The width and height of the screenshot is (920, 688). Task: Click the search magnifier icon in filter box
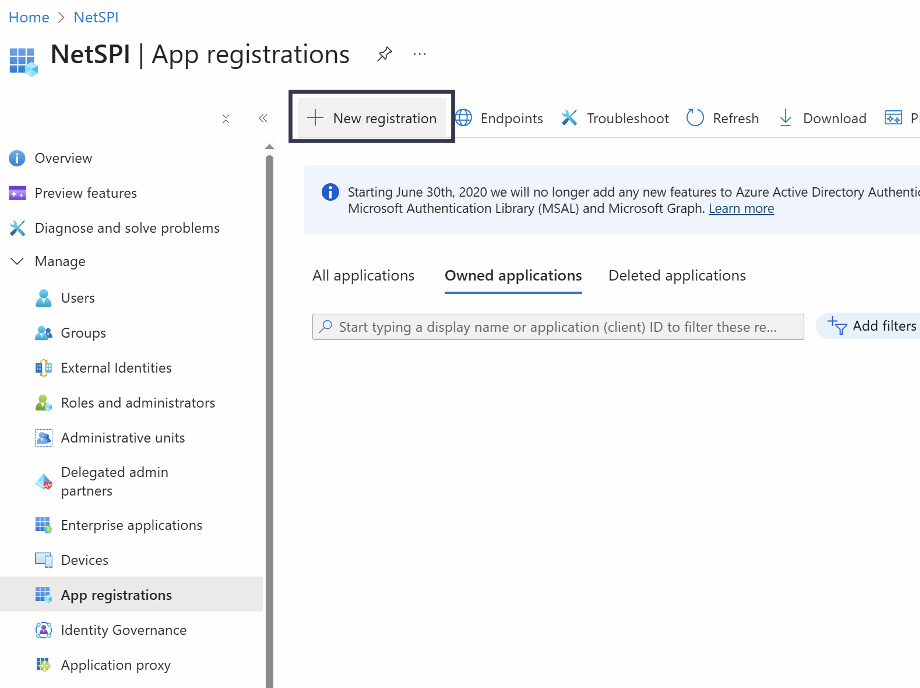325,327
